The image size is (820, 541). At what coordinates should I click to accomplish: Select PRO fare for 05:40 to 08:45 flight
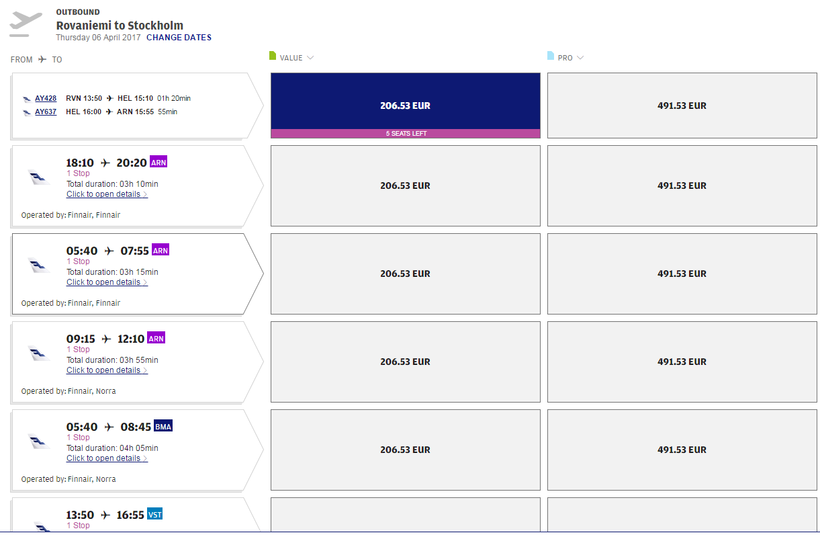682,449
